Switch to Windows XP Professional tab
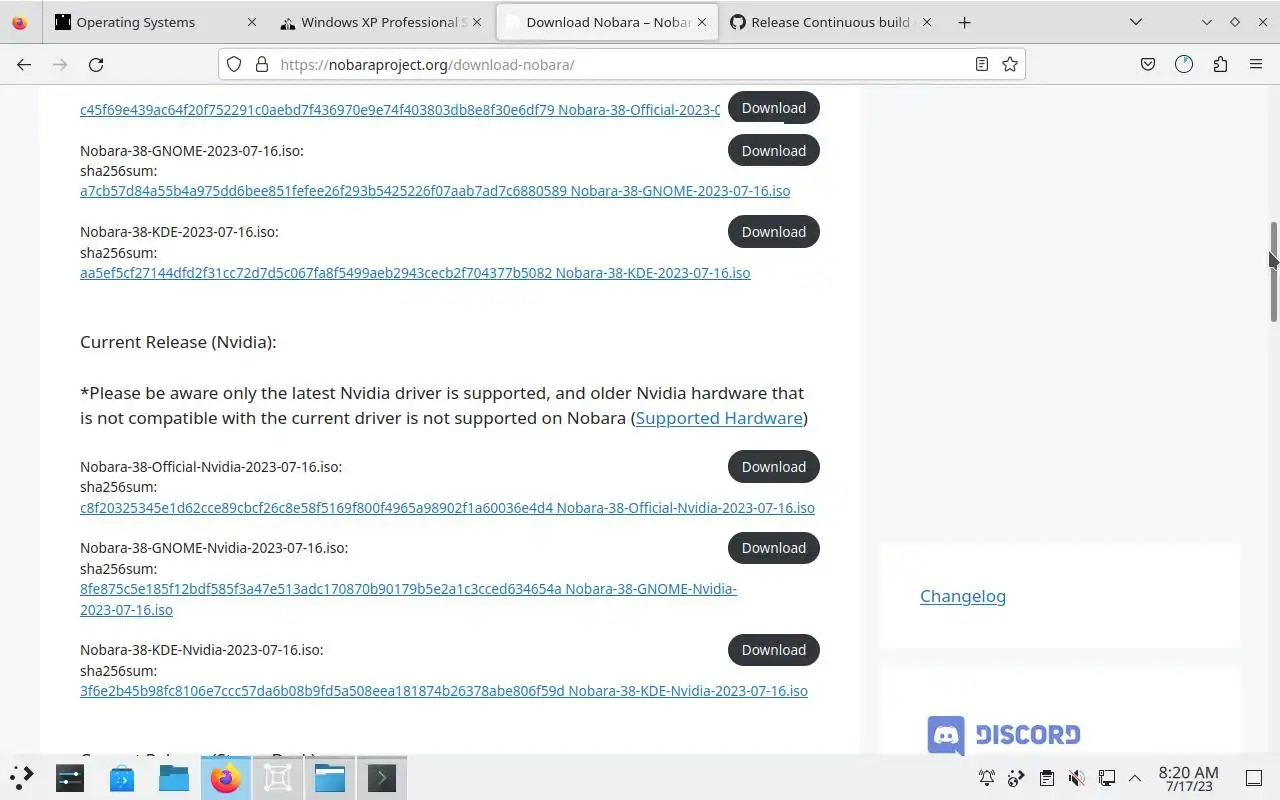1280x800 pixels. coord(382,22)
